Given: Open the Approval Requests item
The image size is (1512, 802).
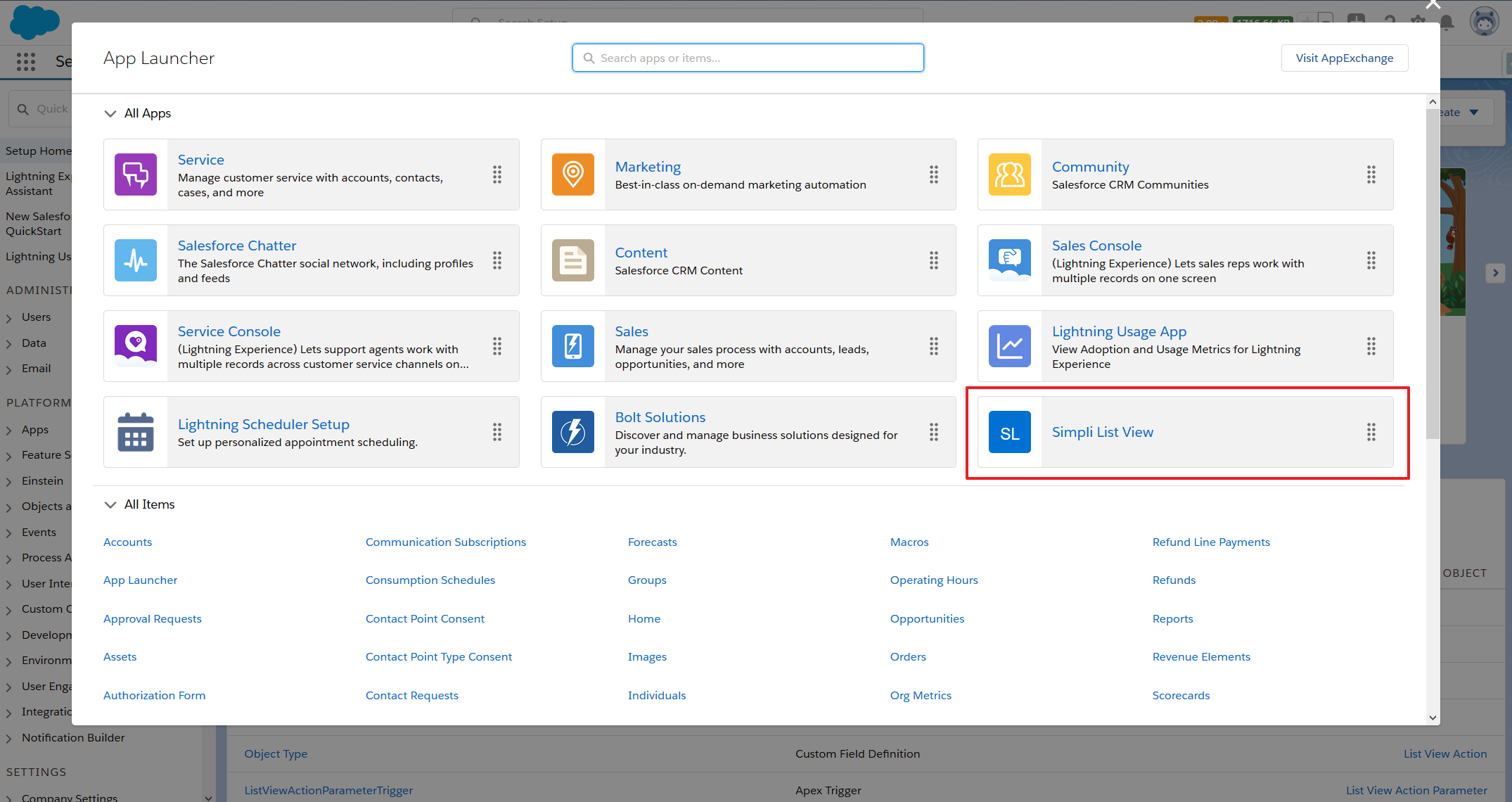Looking at the screenshot, I should 153,618.
